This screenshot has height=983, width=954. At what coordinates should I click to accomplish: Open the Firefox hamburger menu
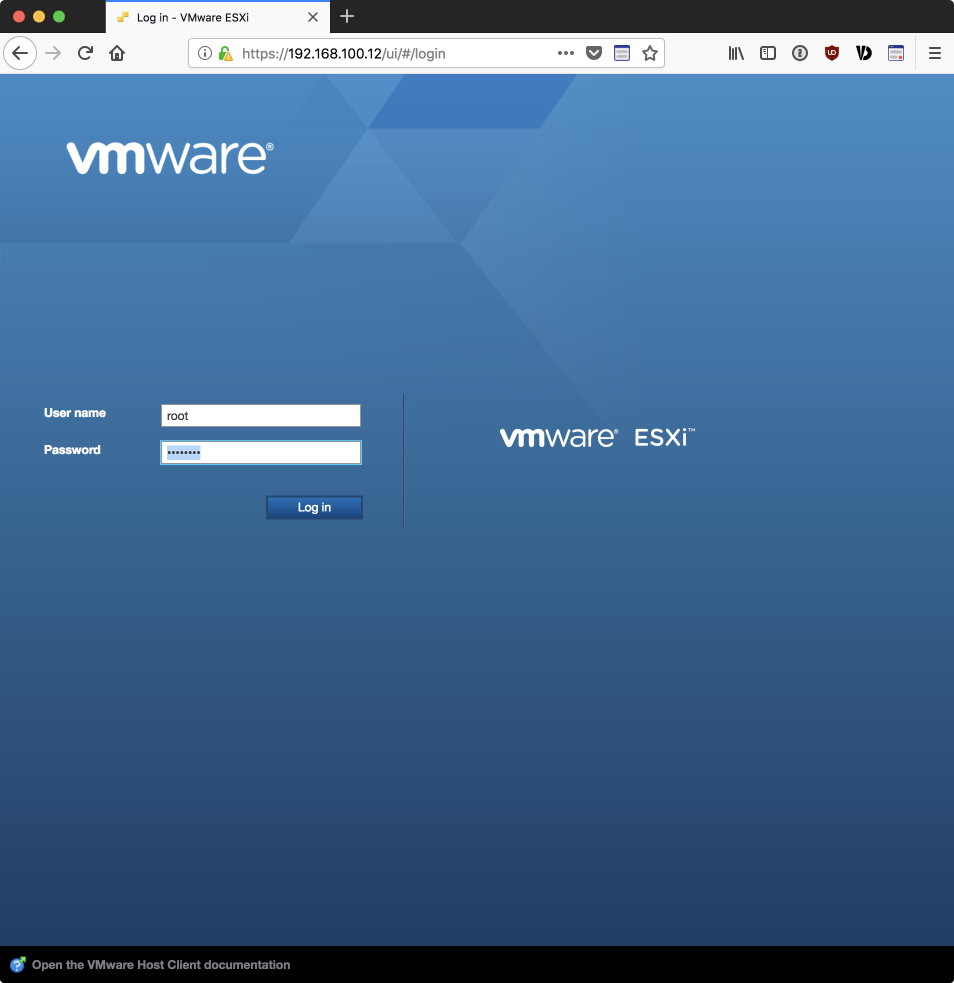935,54
